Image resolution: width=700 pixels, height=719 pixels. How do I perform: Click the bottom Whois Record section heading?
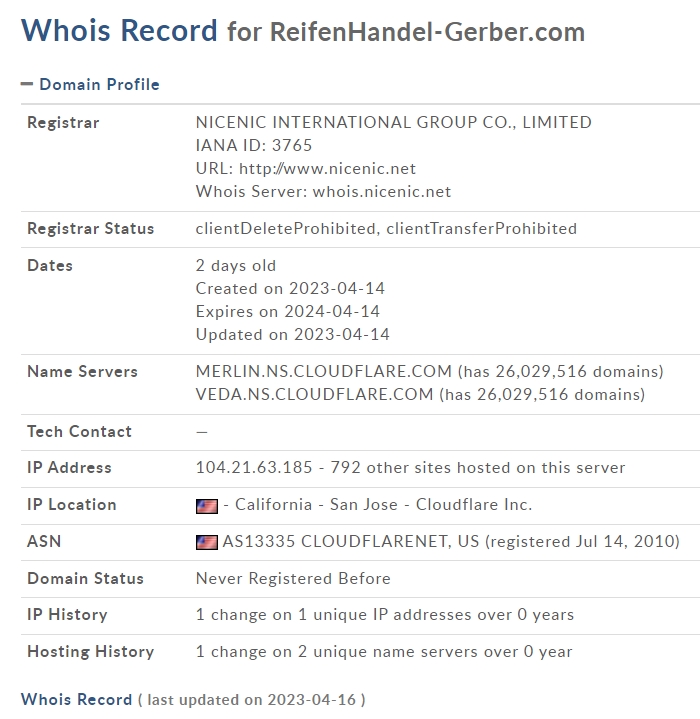coord(77,700)
